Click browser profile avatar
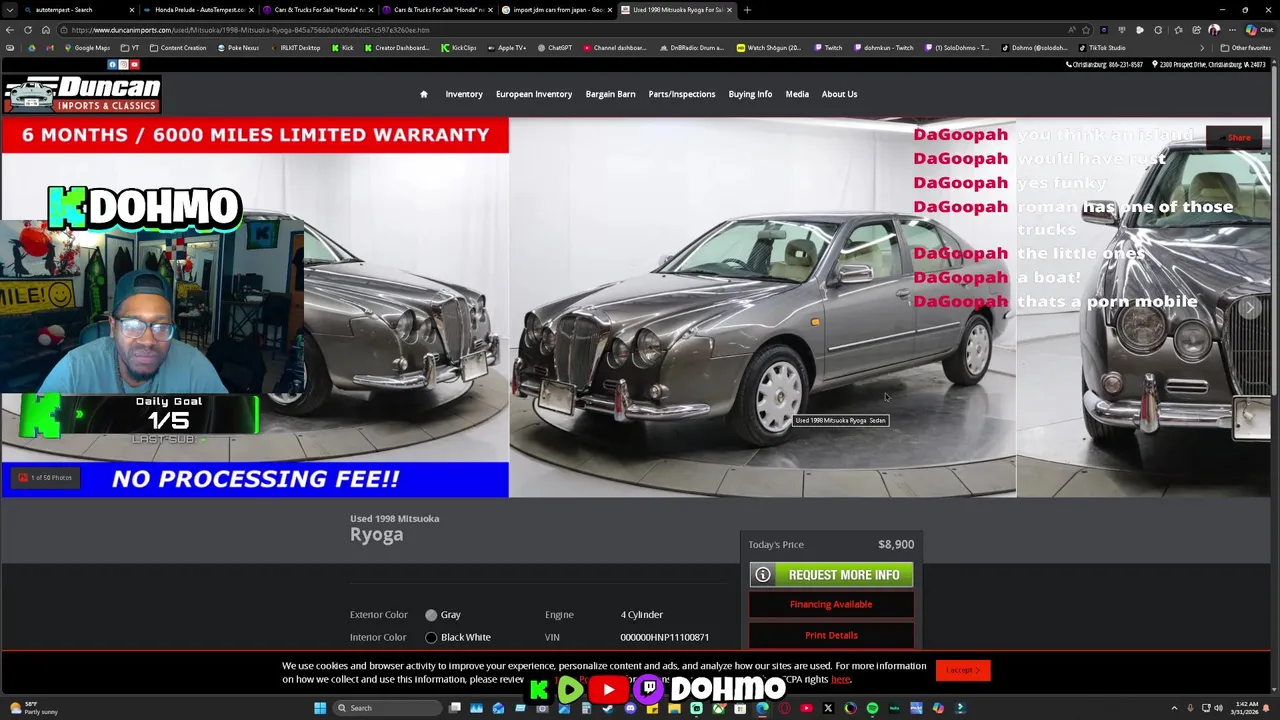Image resolution: width=1280 pixels, height=720 pixels. [1214, 30]
